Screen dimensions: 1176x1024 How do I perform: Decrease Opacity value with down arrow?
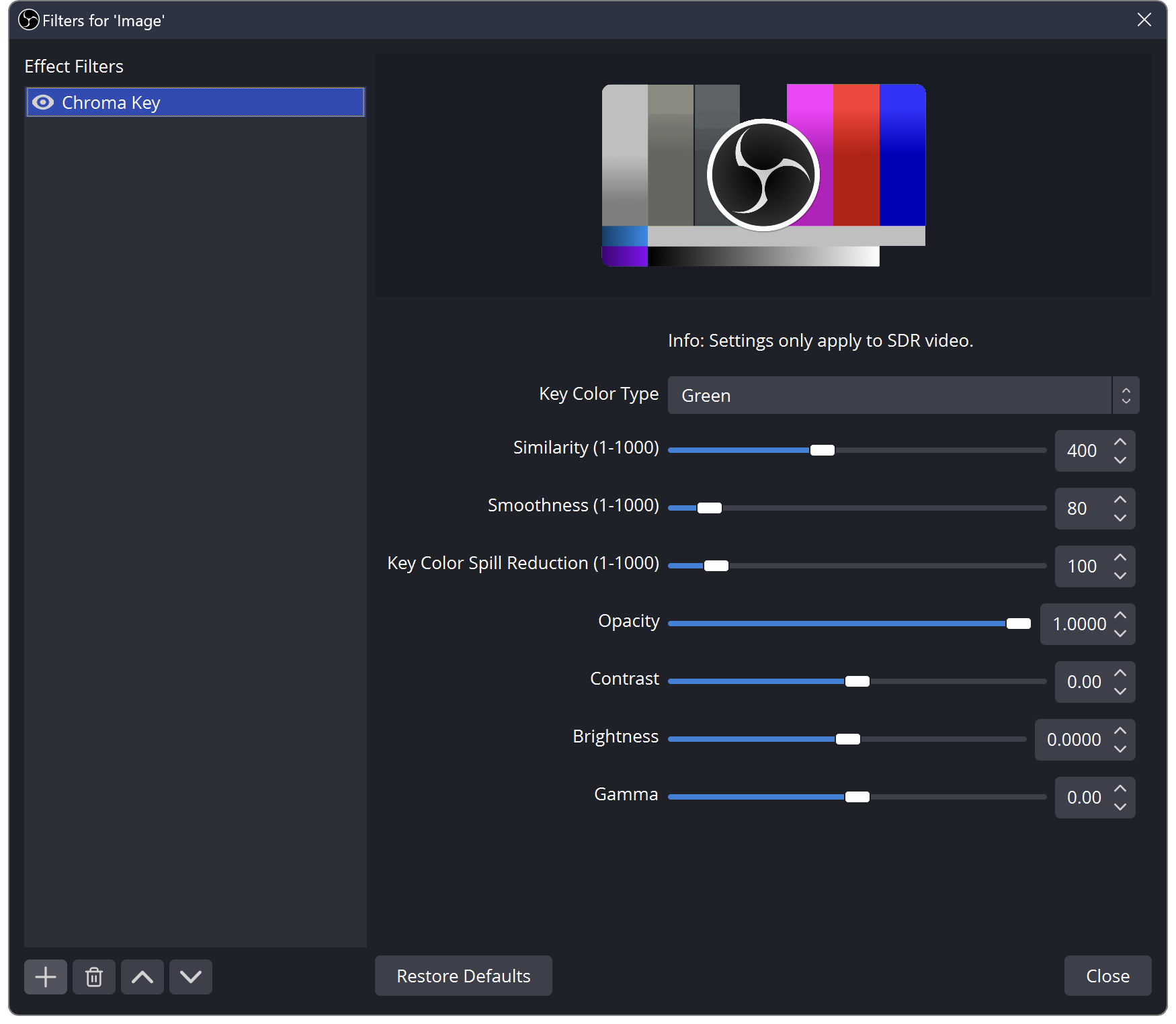pyautogui.click(x=1120, y=634)
